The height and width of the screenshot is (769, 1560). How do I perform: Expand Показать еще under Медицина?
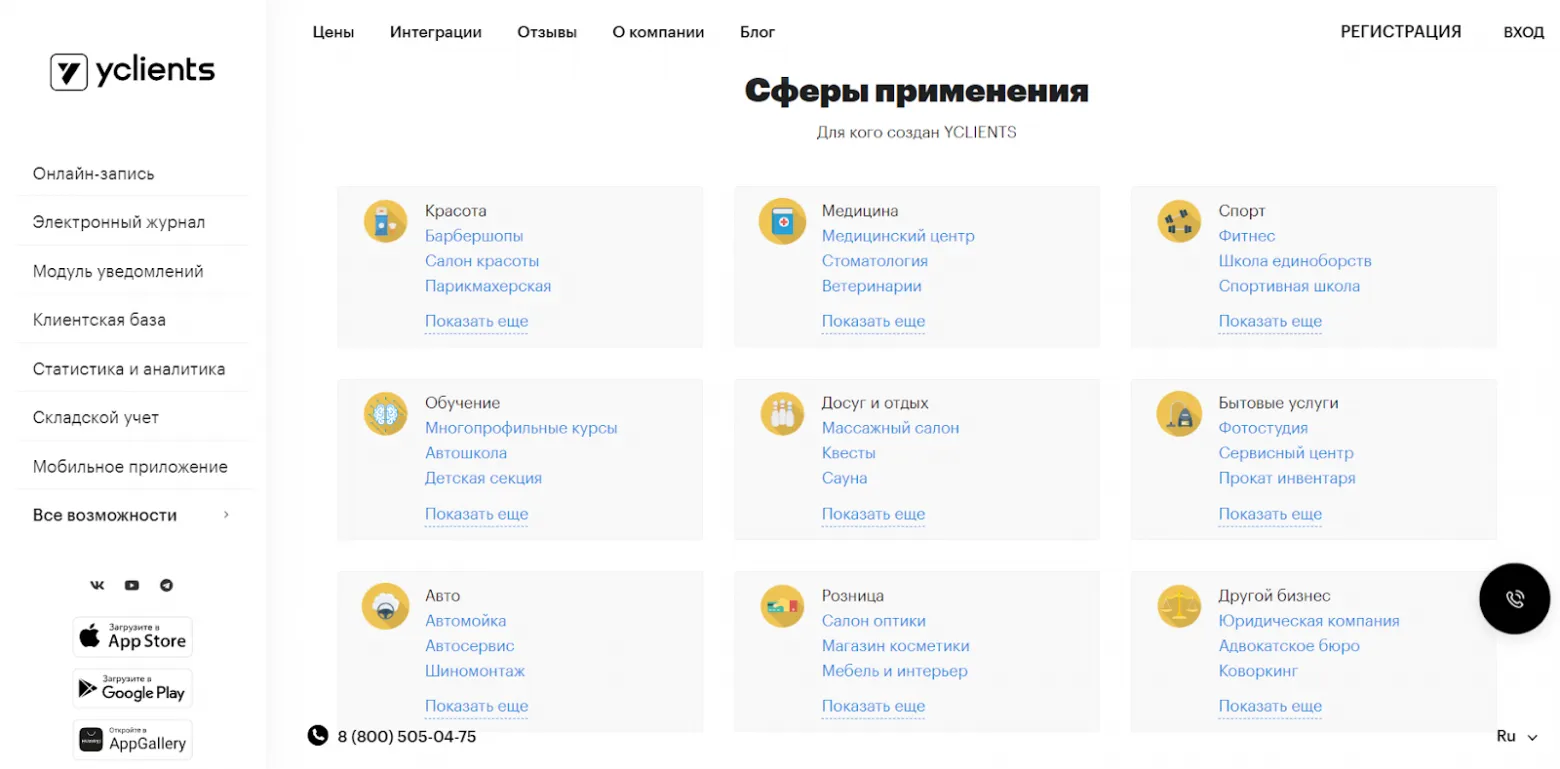873,322
